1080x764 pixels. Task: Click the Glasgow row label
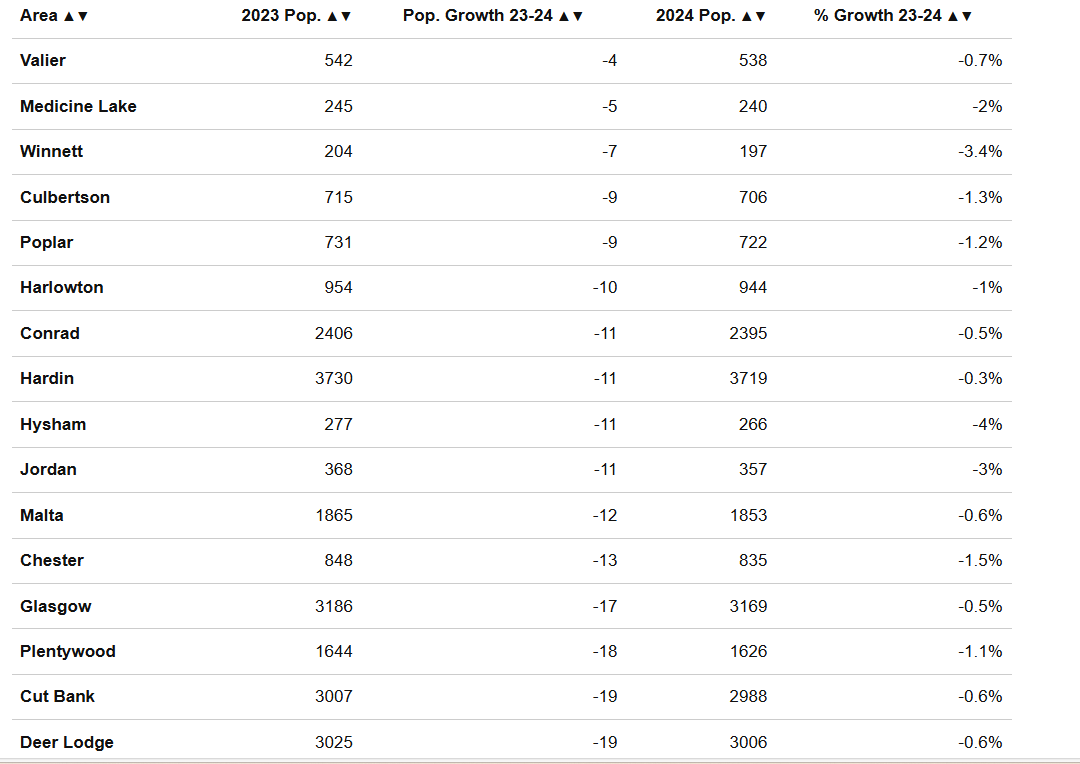[55, 606]
